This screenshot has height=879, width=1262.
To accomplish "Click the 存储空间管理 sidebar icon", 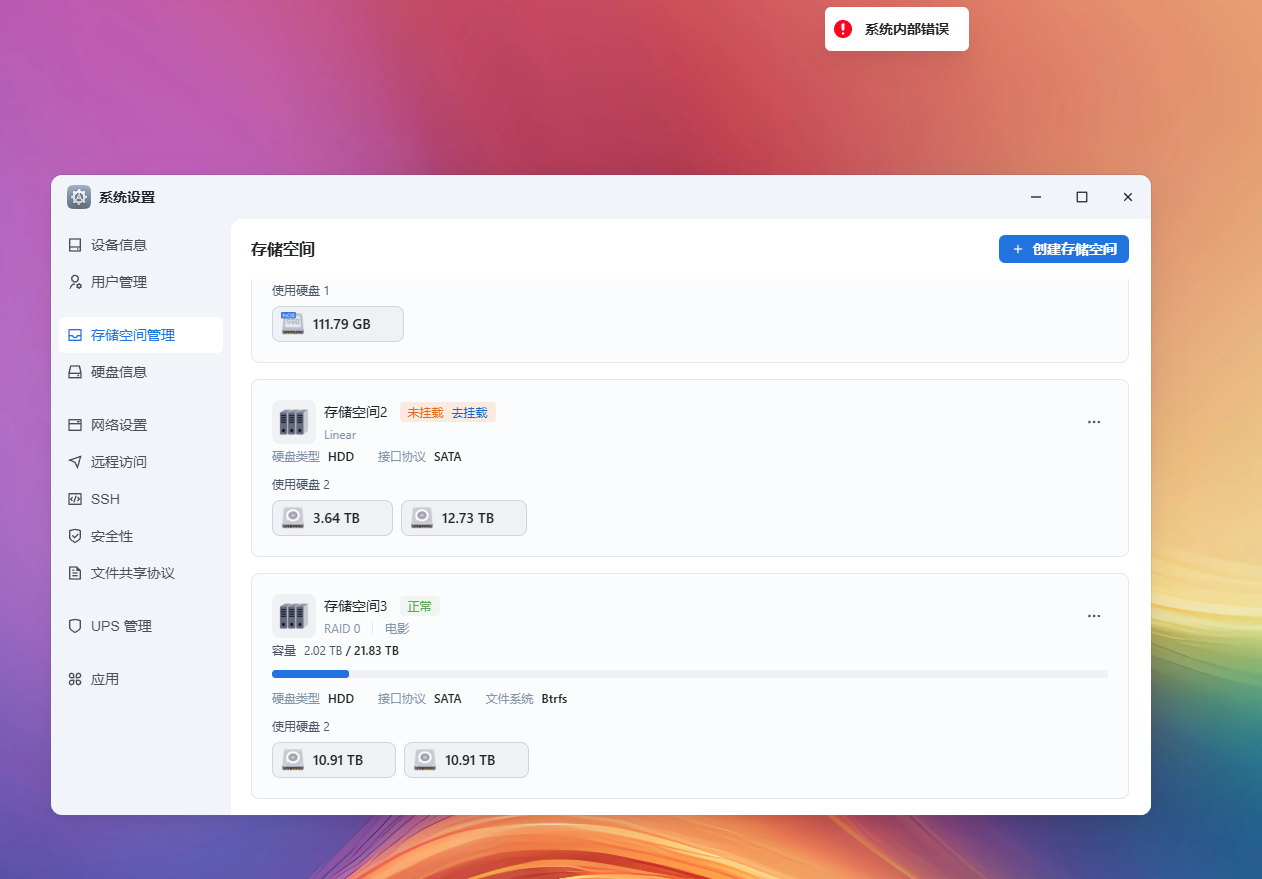I will 75,335.
